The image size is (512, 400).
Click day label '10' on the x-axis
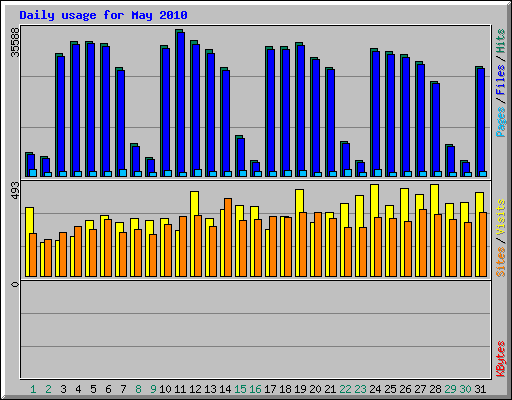click(165, 389)
